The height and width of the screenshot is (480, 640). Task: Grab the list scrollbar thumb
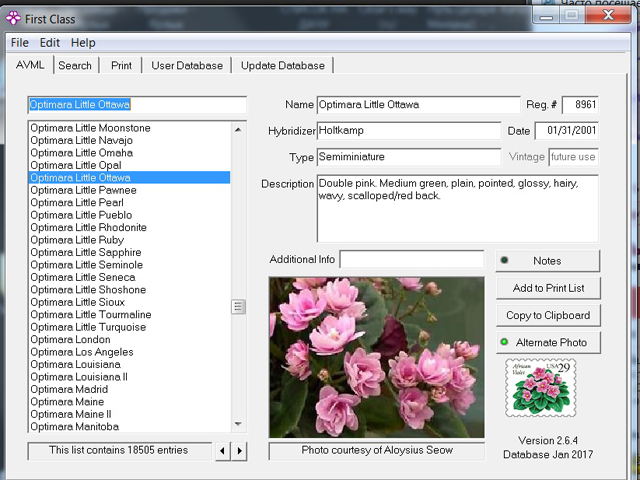(238, 307)
